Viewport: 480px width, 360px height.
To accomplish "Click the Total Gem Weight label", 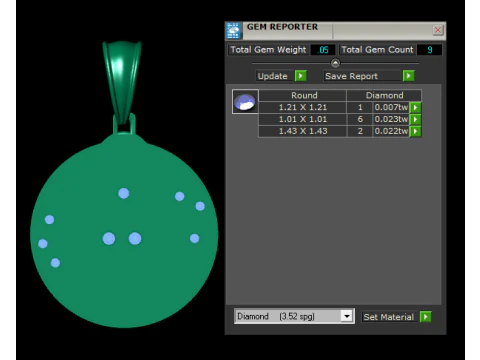I will point(268,50).
